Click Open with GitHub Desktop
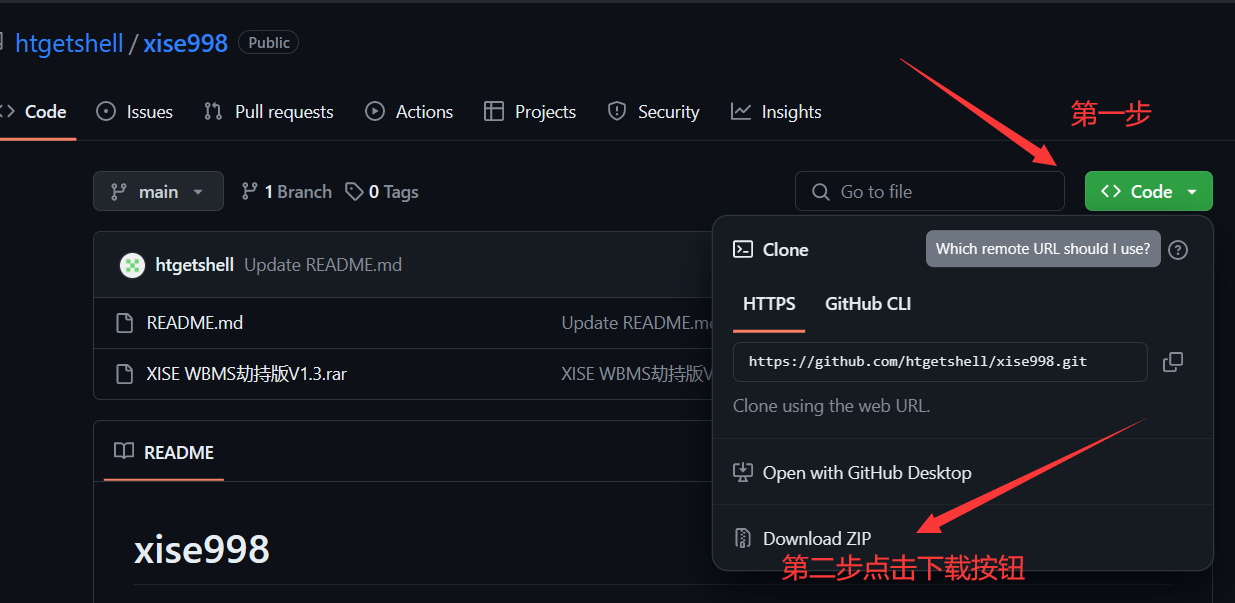 (867, 472)
